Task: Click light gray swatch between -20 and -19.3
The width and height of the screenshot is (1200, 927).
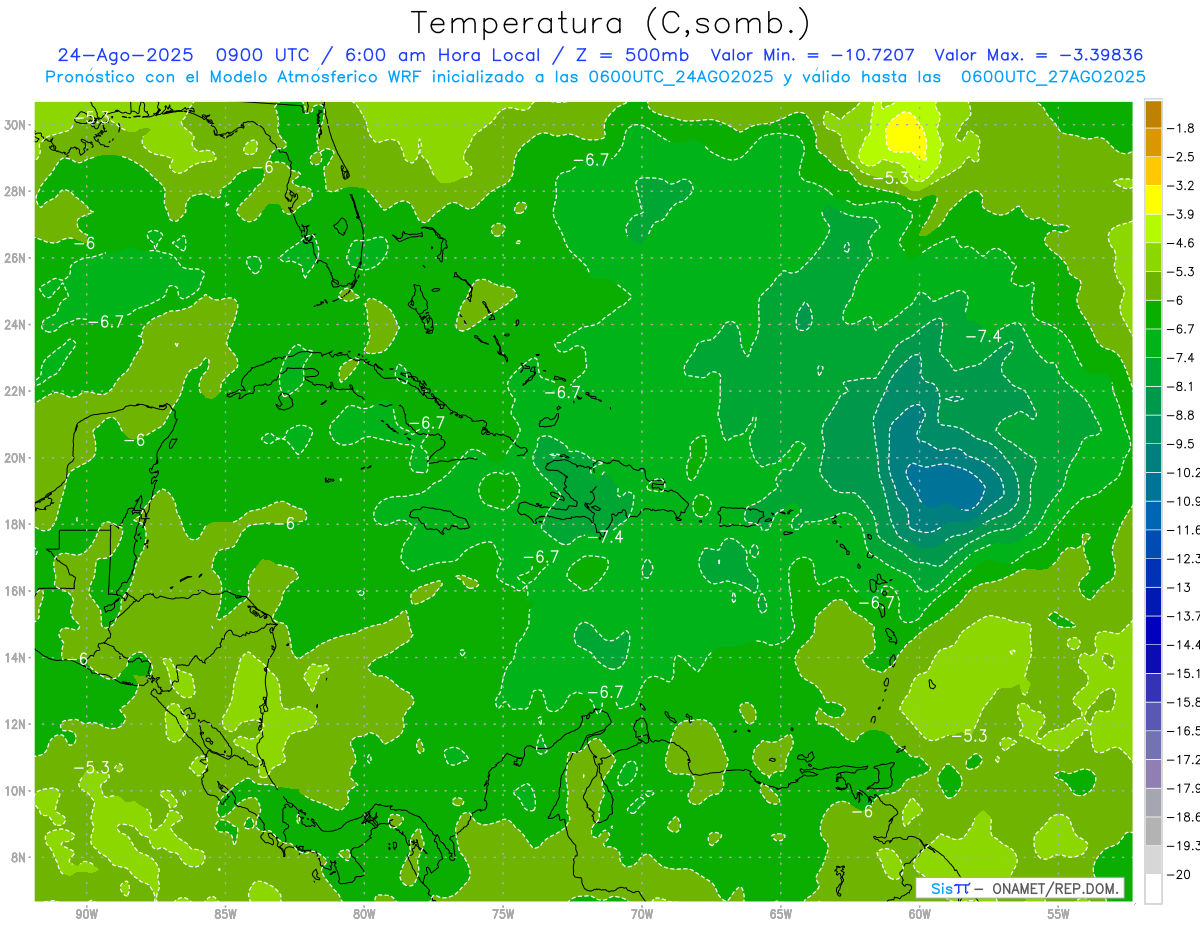Action: 1153,859
